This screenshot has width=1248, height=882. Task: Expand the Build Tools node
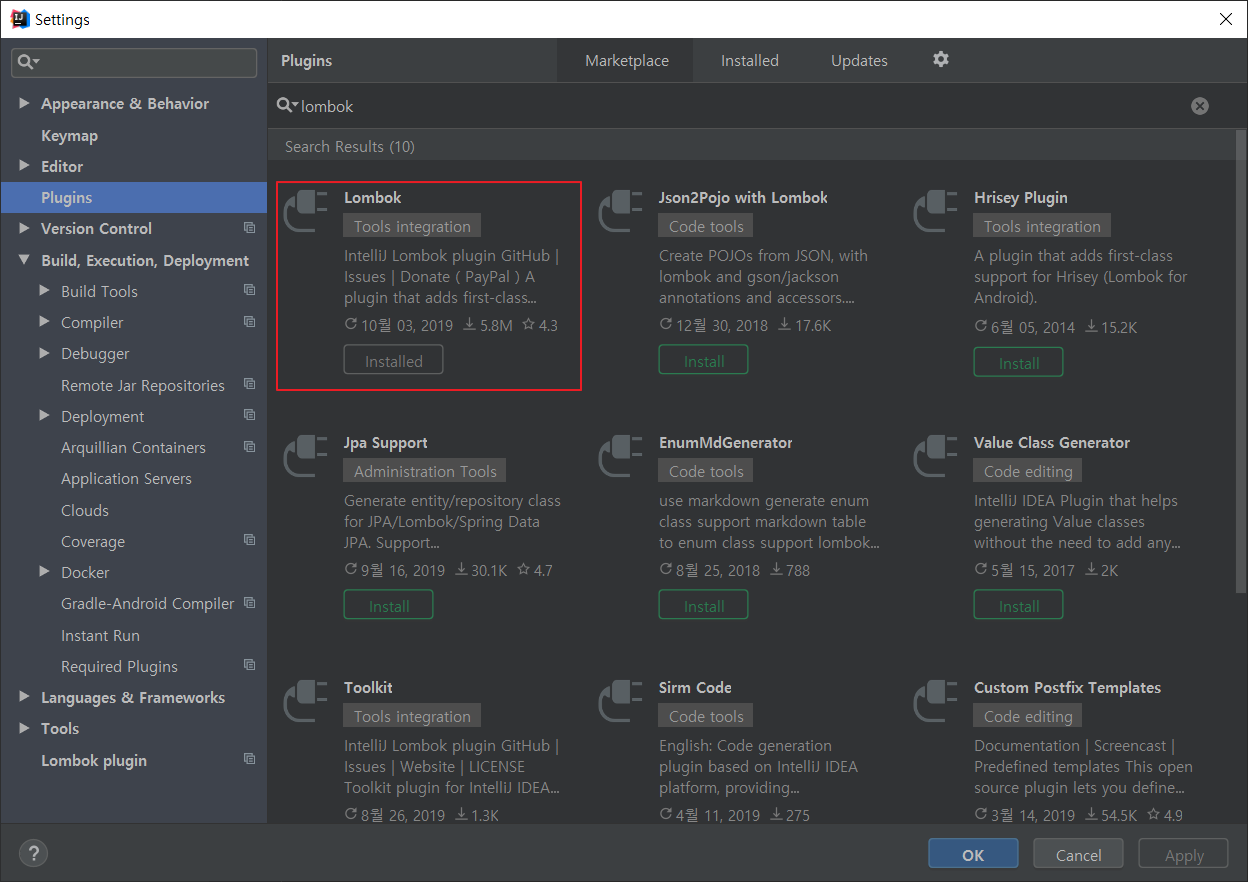tap(44, 291)
